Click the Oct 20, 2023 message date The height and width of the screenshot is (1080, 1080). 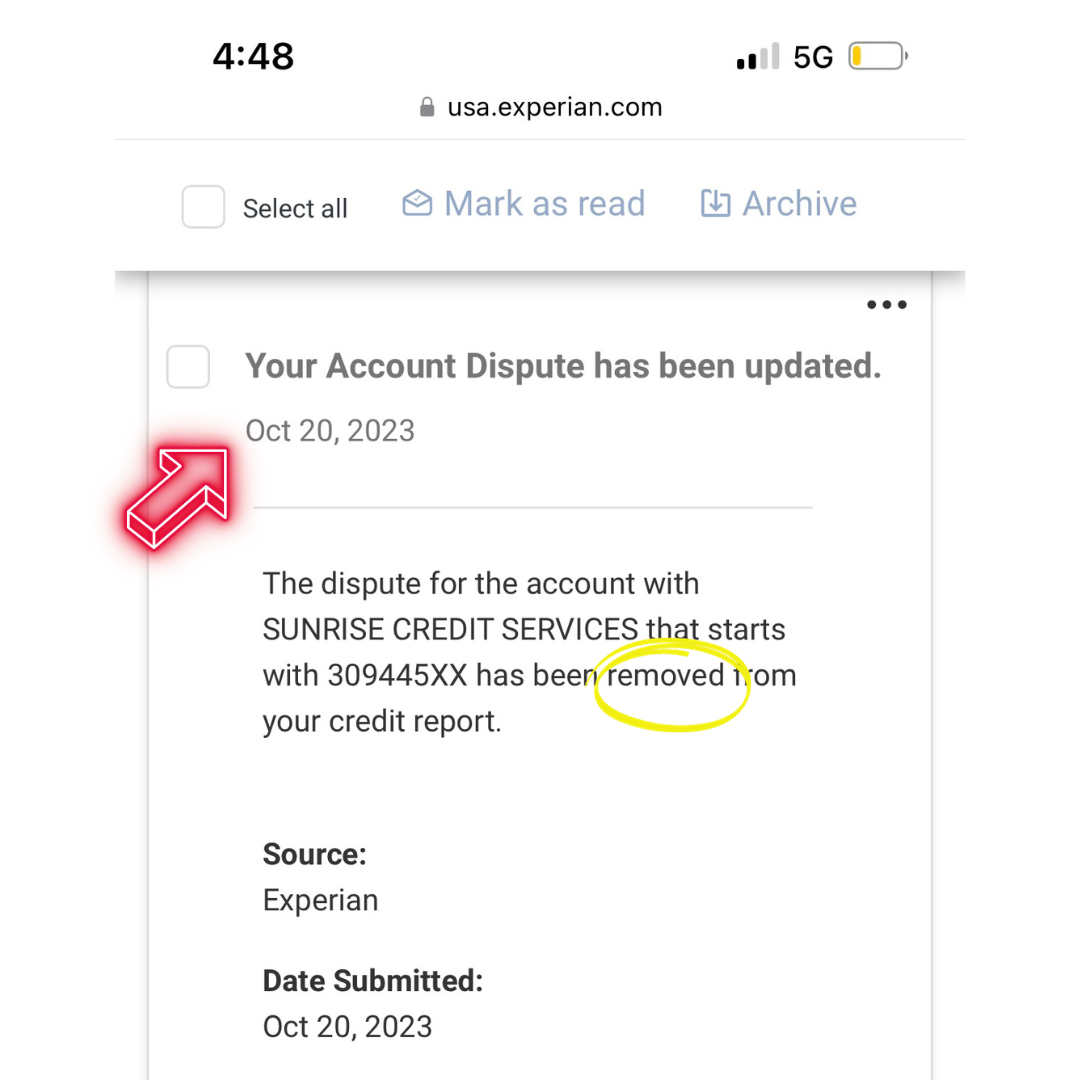(x=330, y=431)
